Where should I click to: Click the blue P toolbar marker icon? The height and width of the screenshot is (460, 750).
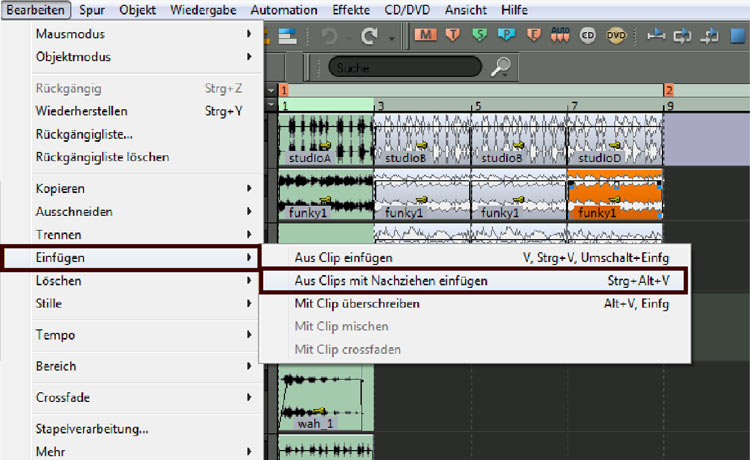pos(506,35)
